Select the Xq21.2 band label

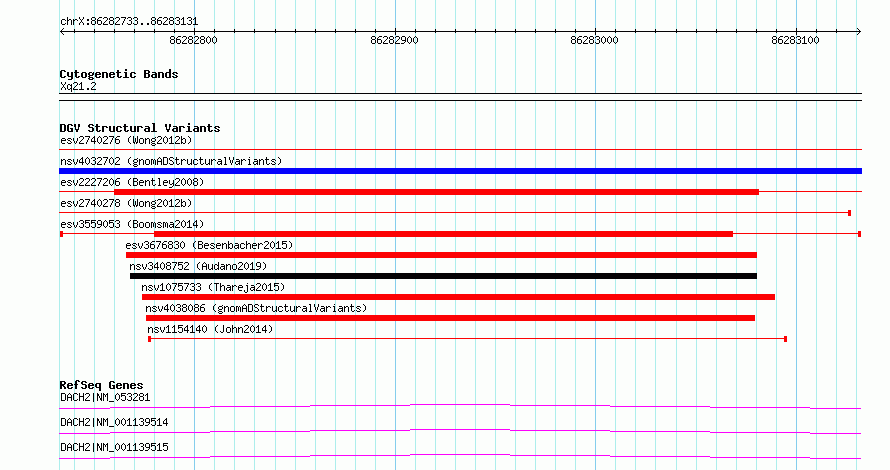click(78, 86)
